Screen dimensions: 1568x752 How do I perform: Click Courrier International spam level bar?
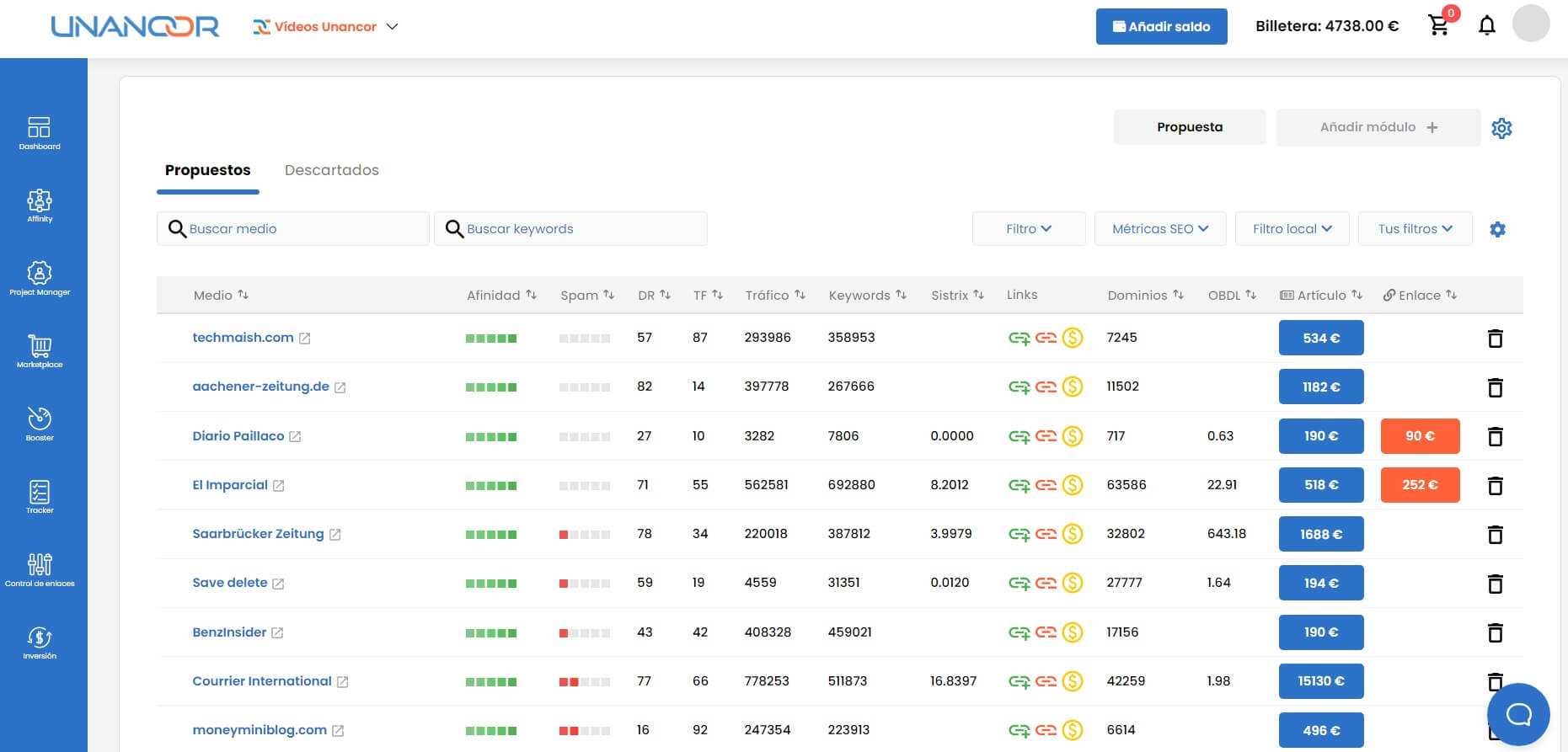(x=585, y=682)
